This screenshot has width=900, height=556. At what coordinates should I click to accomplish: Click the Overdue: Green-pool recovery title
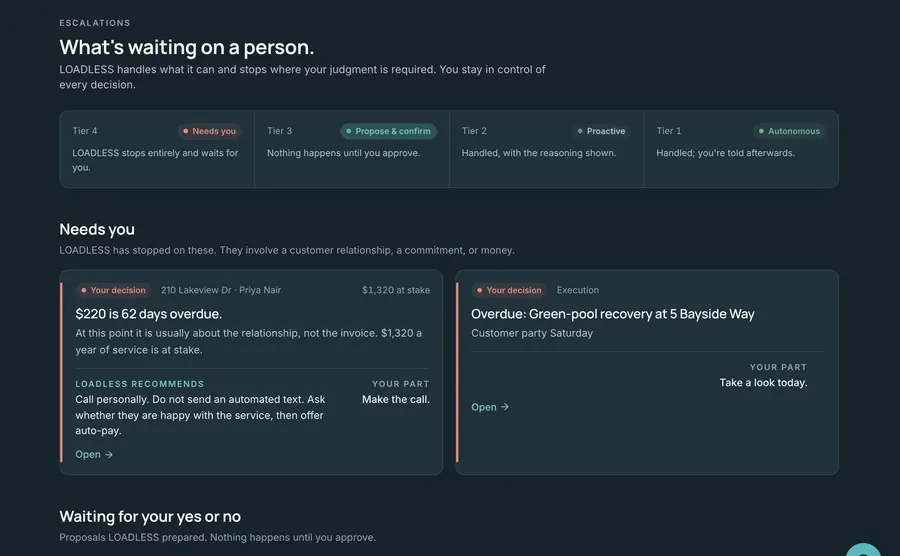tap(612, 314)
